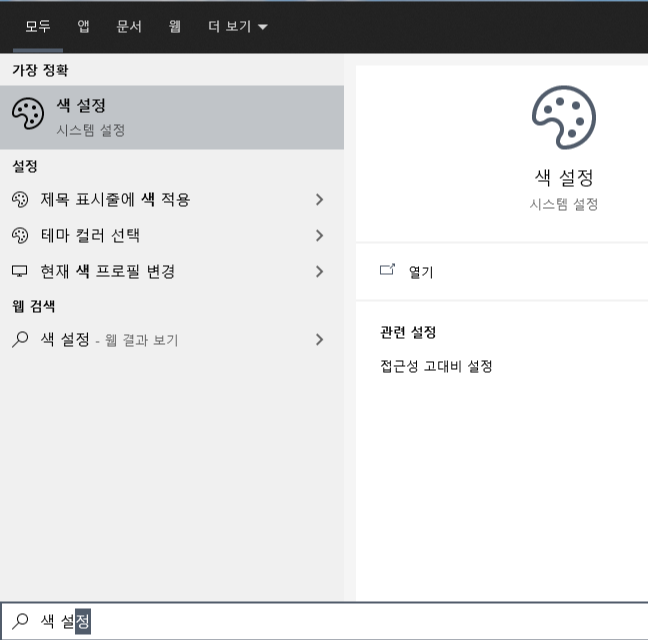This screenshot has width=648, height=640.
Task: Expand arrow for 색 설정 웹 결과 보기
Action: (x=319, y=340)
